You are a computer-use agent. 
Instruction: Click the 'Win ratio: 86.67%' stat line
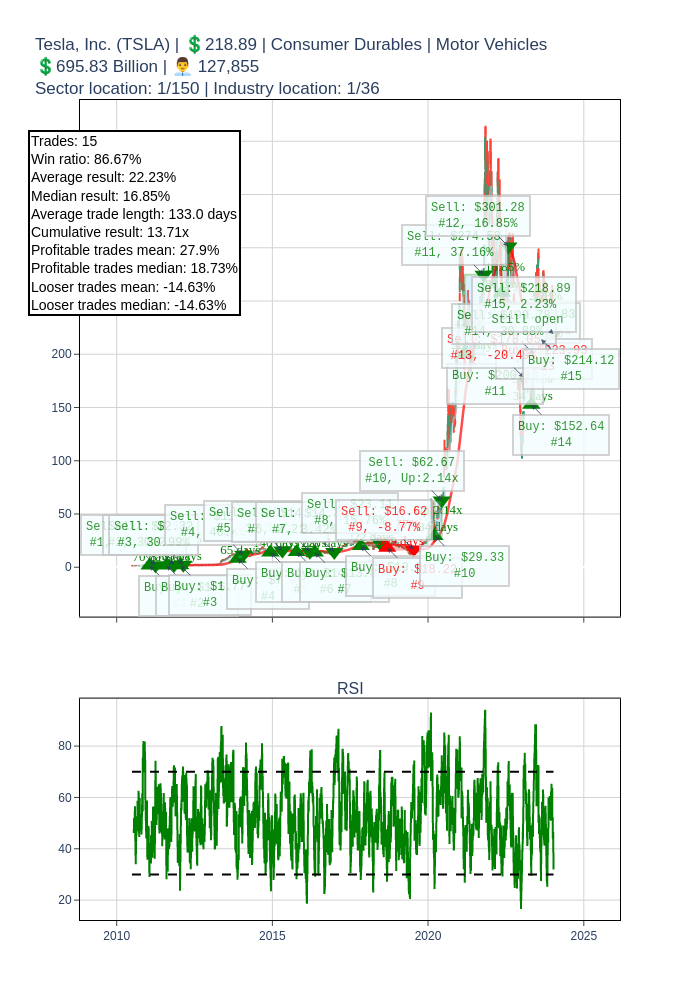(x=86, y=159)
